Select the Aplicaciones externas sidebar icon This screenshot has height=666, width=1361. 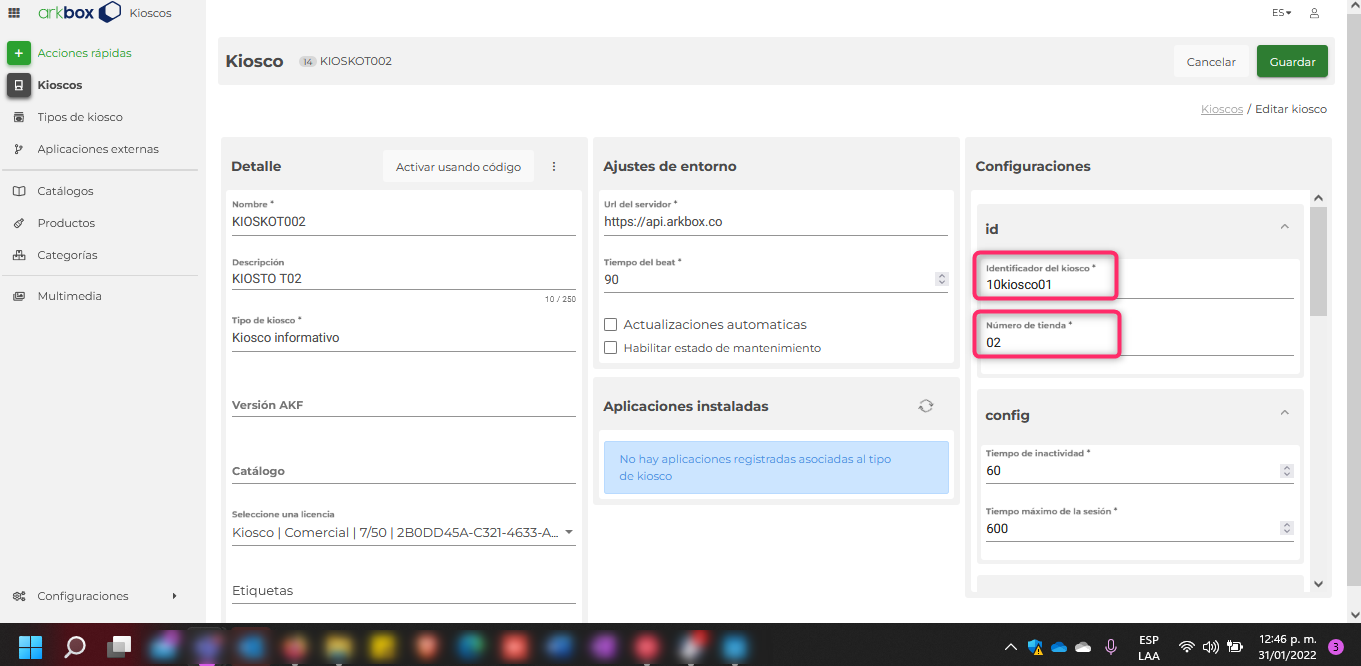coord(18,148)
